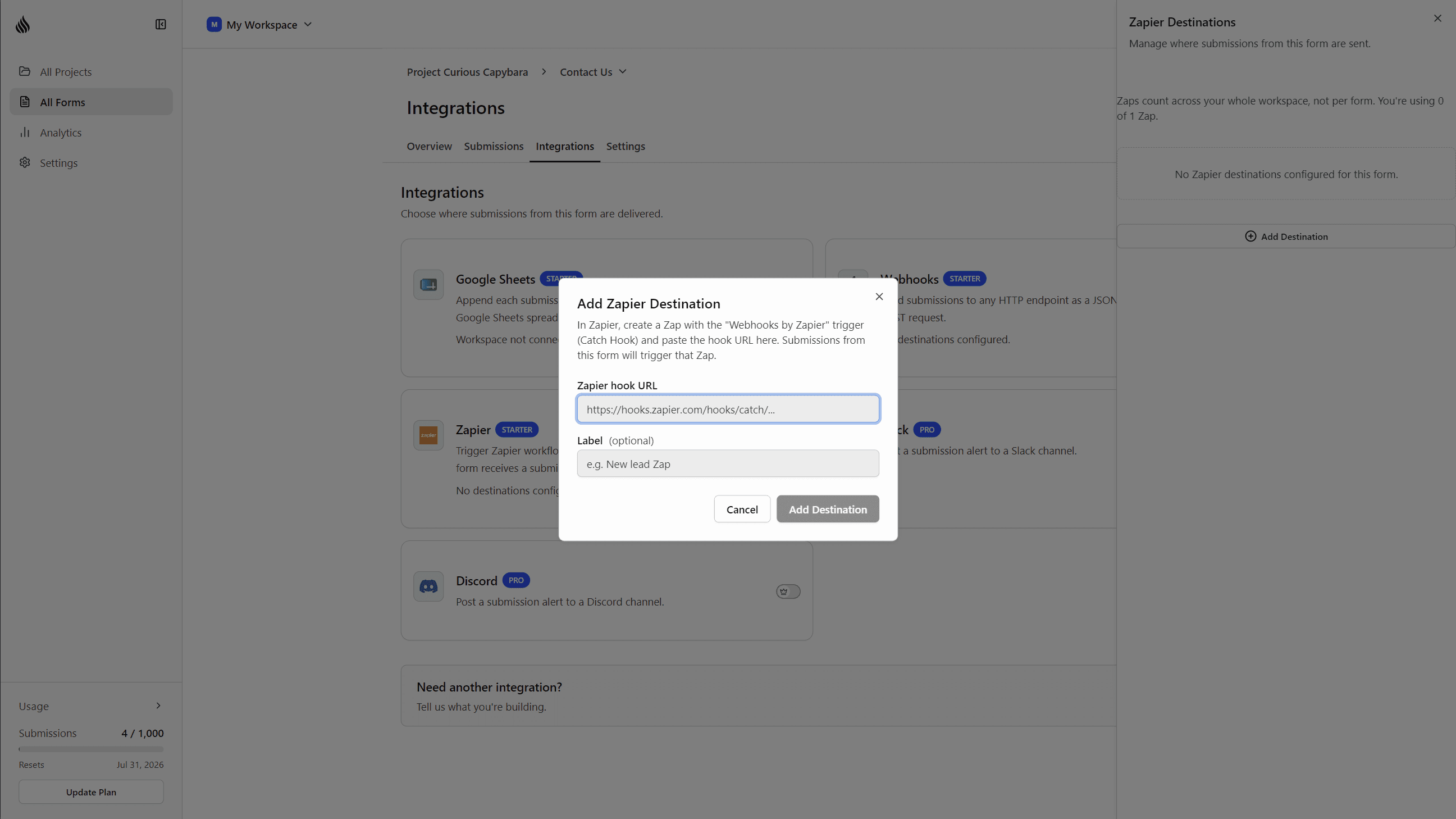Click the Analytics bar chart icon

coord(25,133)
